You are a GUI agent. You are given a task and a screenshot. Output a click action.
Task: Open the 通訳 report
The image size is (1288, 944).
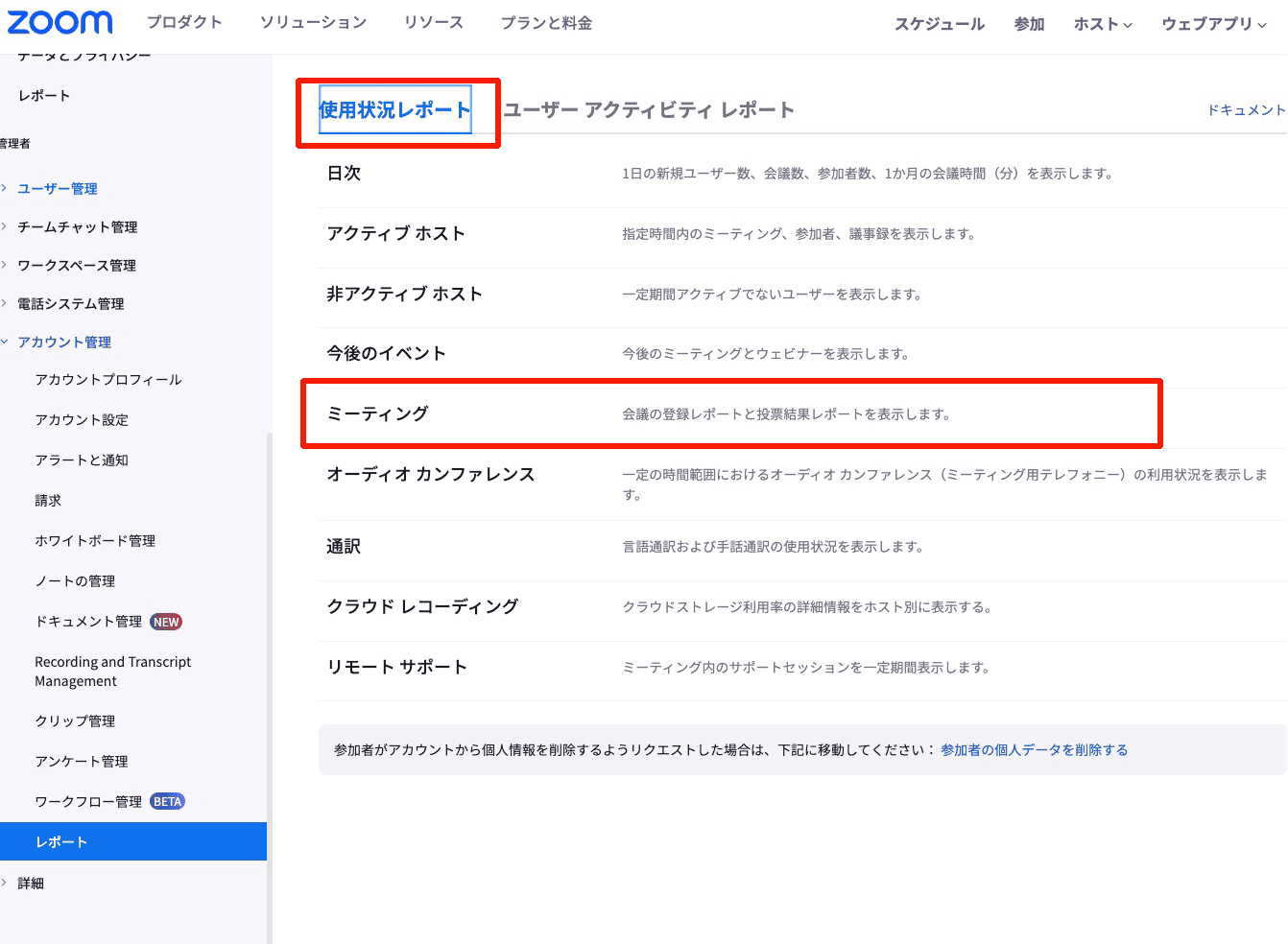click(344, 546)
